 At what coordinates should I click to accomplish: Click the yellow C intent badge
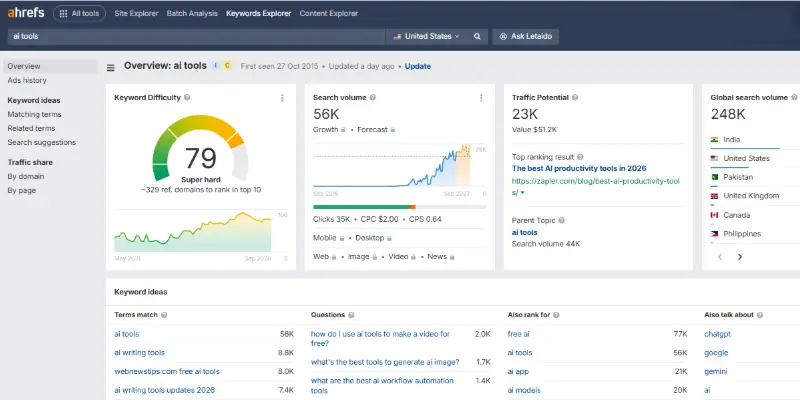click(x=227, y=66)
